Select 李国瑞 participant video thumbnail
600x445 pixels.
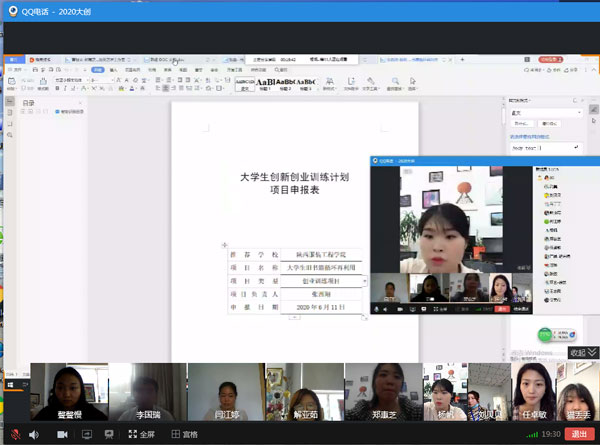[x=147, y=392]
